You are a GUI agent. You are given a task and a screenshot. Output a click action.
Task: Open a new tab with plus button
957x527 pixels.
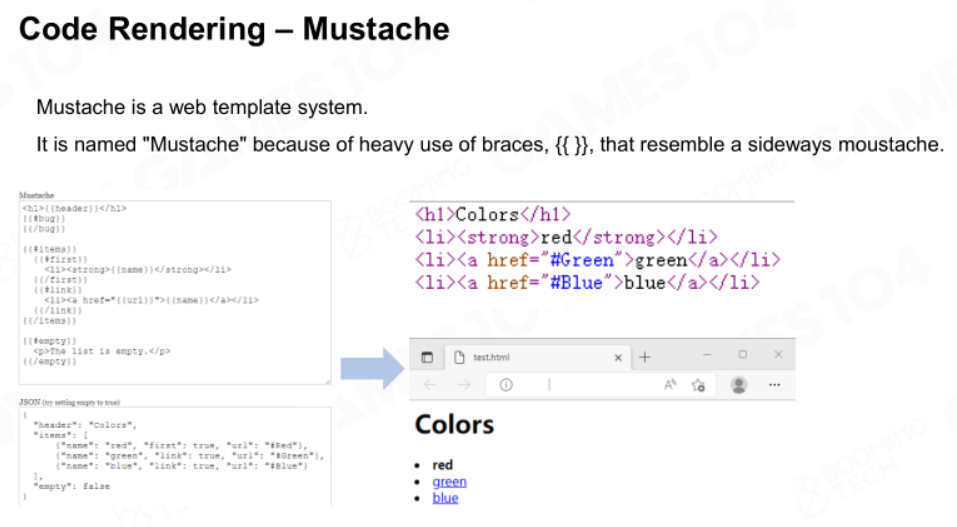(x=645, y=357)
